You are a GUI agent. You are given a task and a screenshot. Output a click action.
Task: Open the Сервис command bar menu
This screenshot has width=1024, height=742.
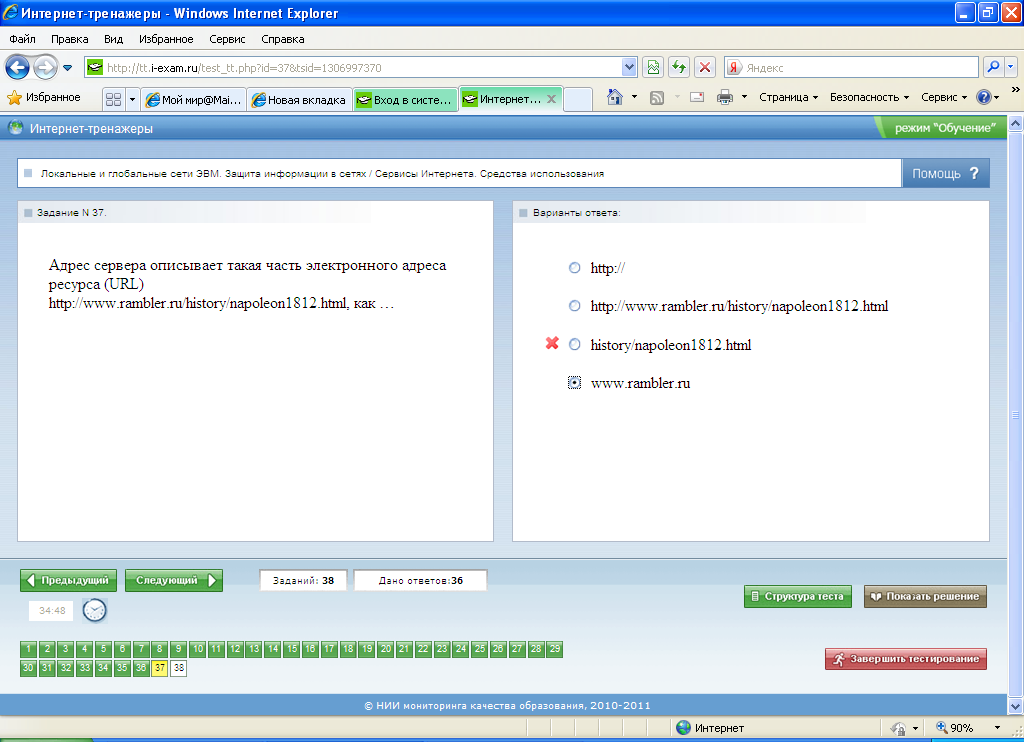pos(944,97)
